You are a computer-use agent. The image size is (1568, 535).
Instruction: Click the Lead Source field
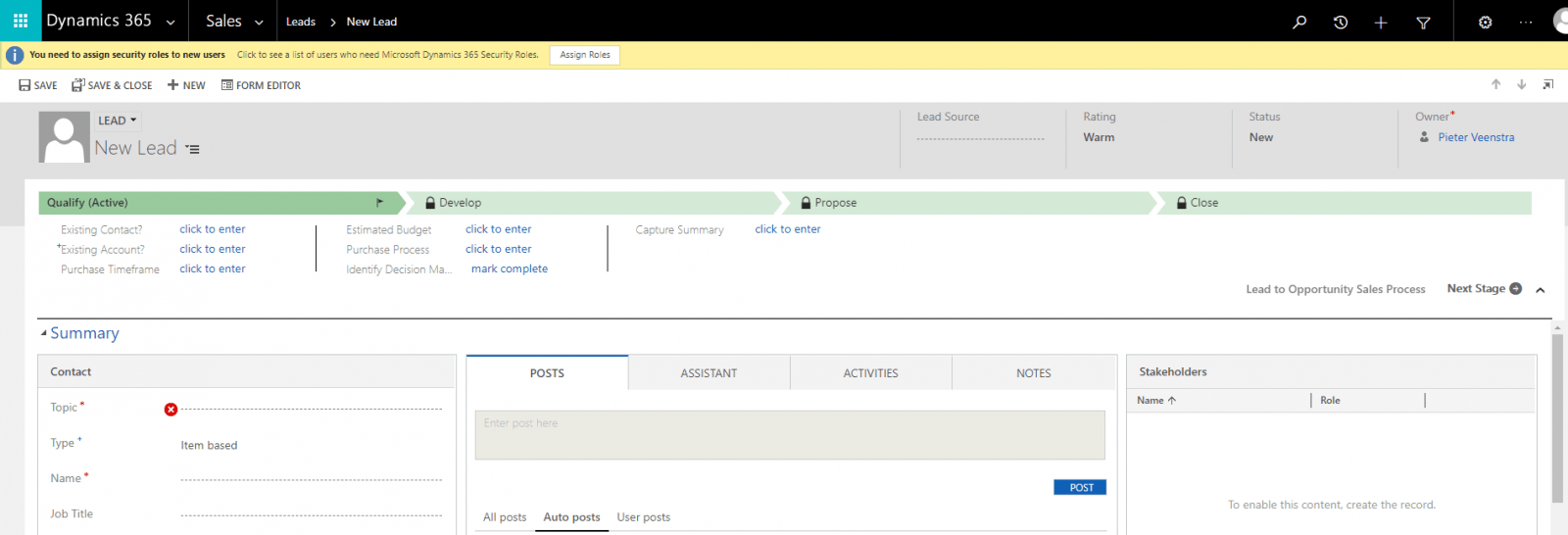click(981, 138)
